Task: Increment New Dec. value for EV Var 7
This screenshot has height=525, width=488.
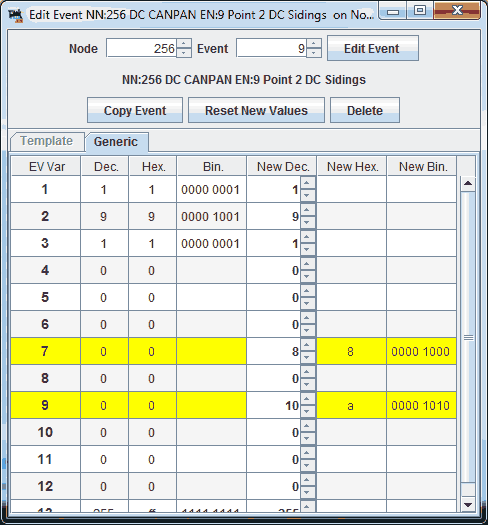Action: point(307,345)
